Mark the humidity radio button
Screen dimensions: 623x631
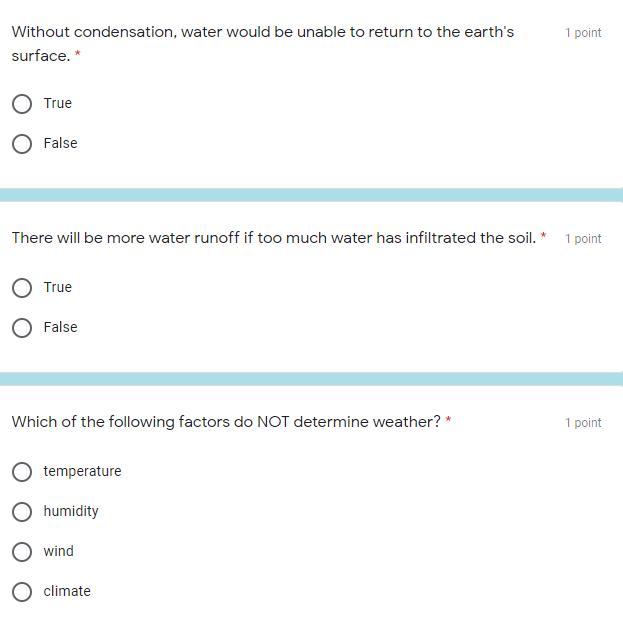[22, 511]
